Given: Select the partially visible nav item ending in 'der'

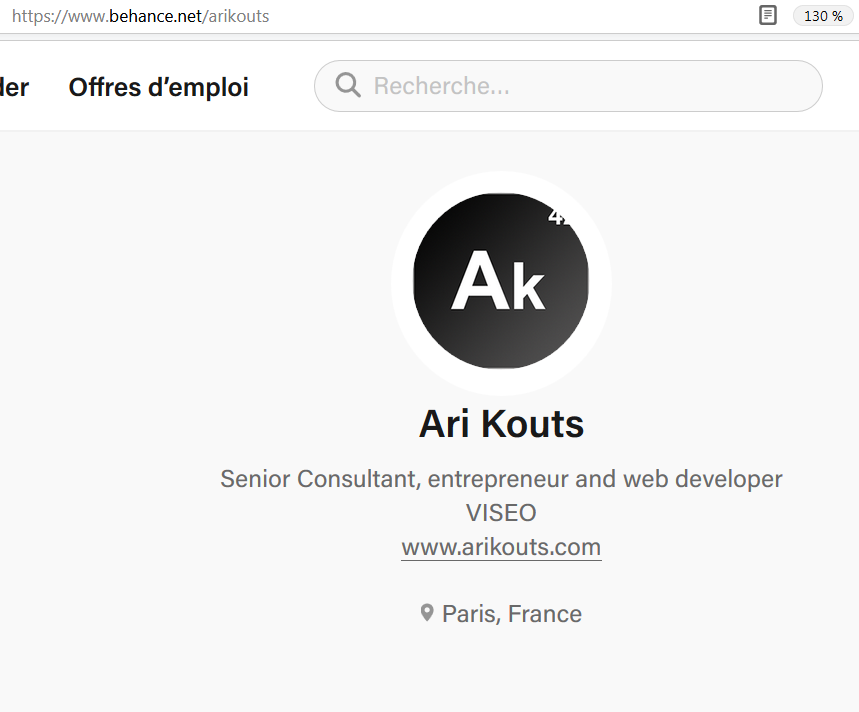Looking at the screenshot, I should pos(14,87).
